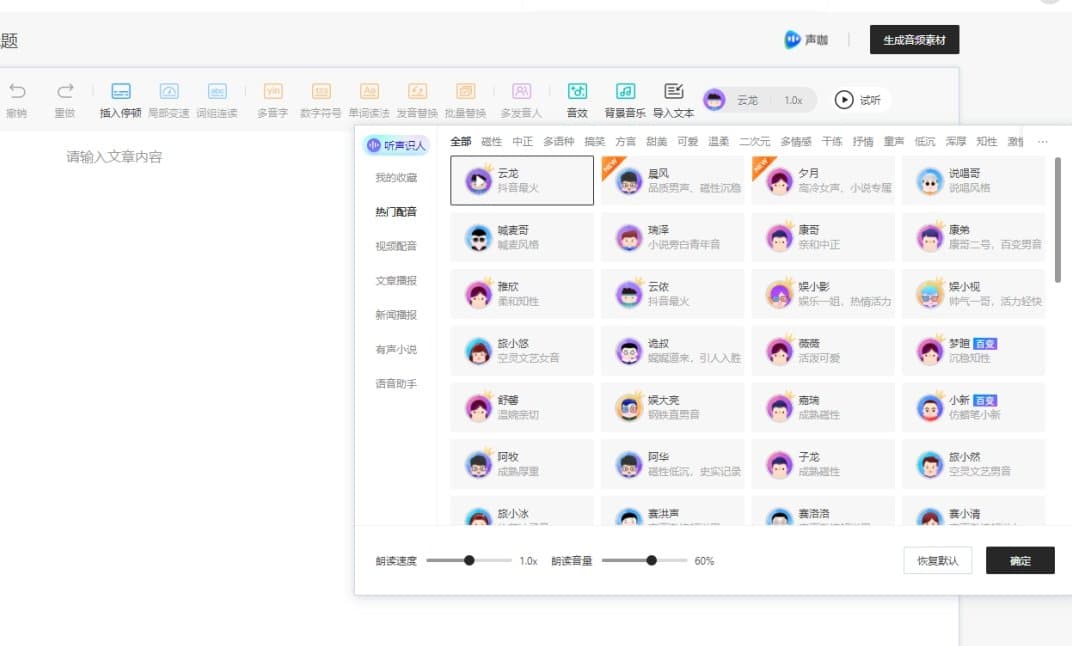The height and width of the screenshot is (646, 1072).
Task: Select the 小新 voice option
Action: pyautogui.click(x=973, y=407)
